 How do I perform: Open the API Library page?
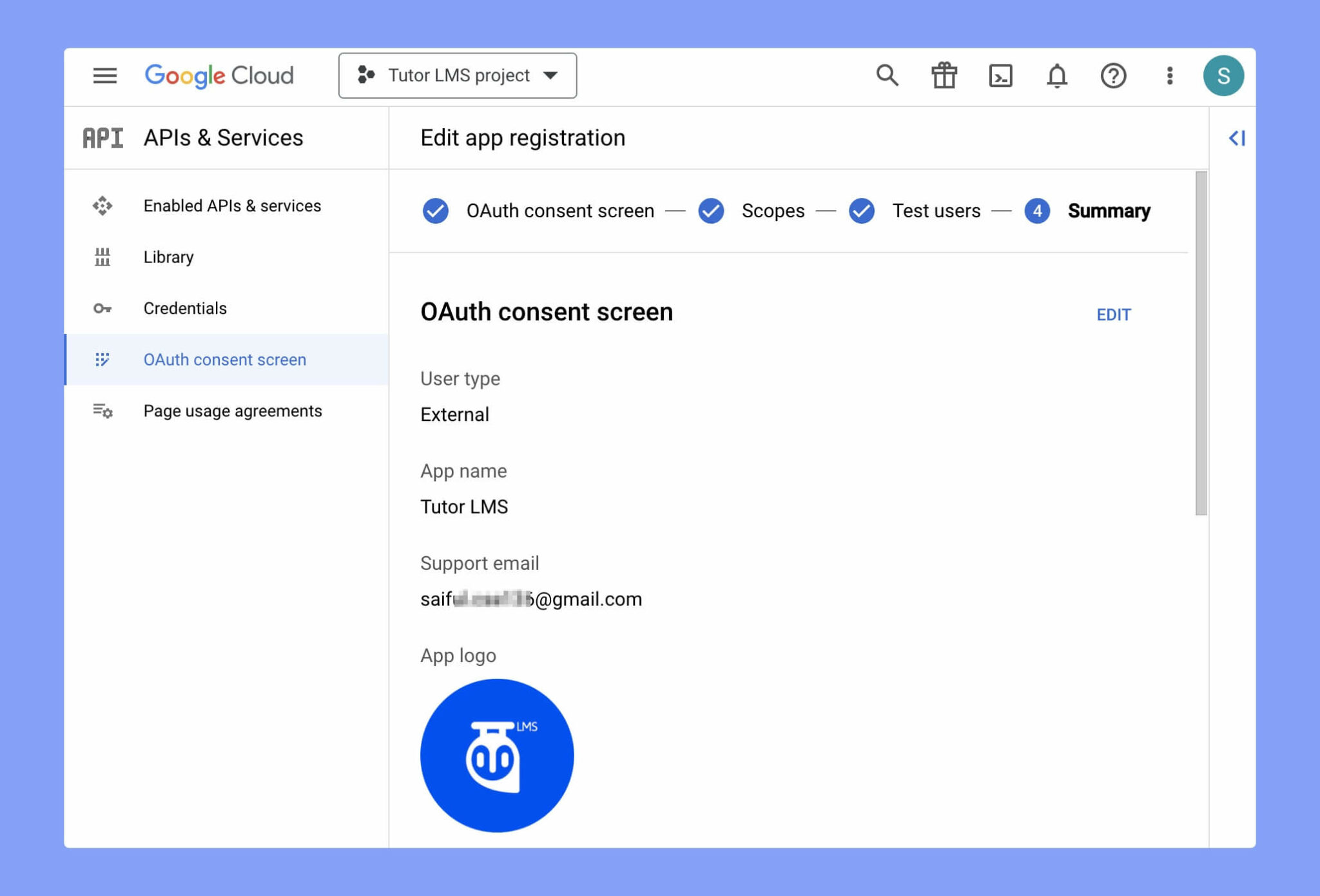tap(168, 257)
